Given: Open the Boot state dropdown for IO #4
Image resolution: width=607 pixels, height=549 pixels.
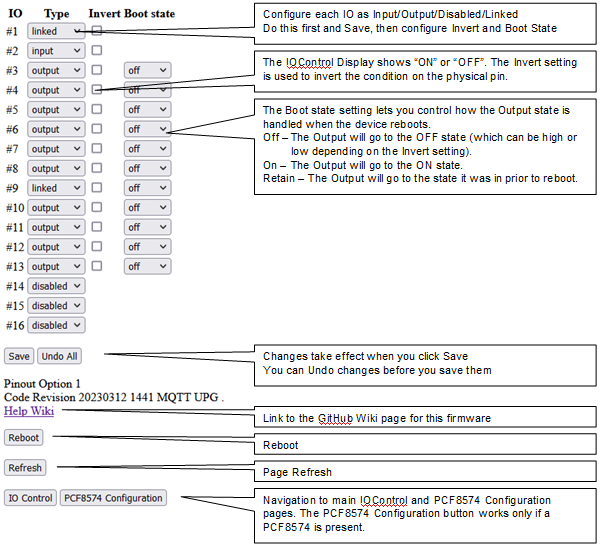Looking at the screenshot, I should [147, 90].
